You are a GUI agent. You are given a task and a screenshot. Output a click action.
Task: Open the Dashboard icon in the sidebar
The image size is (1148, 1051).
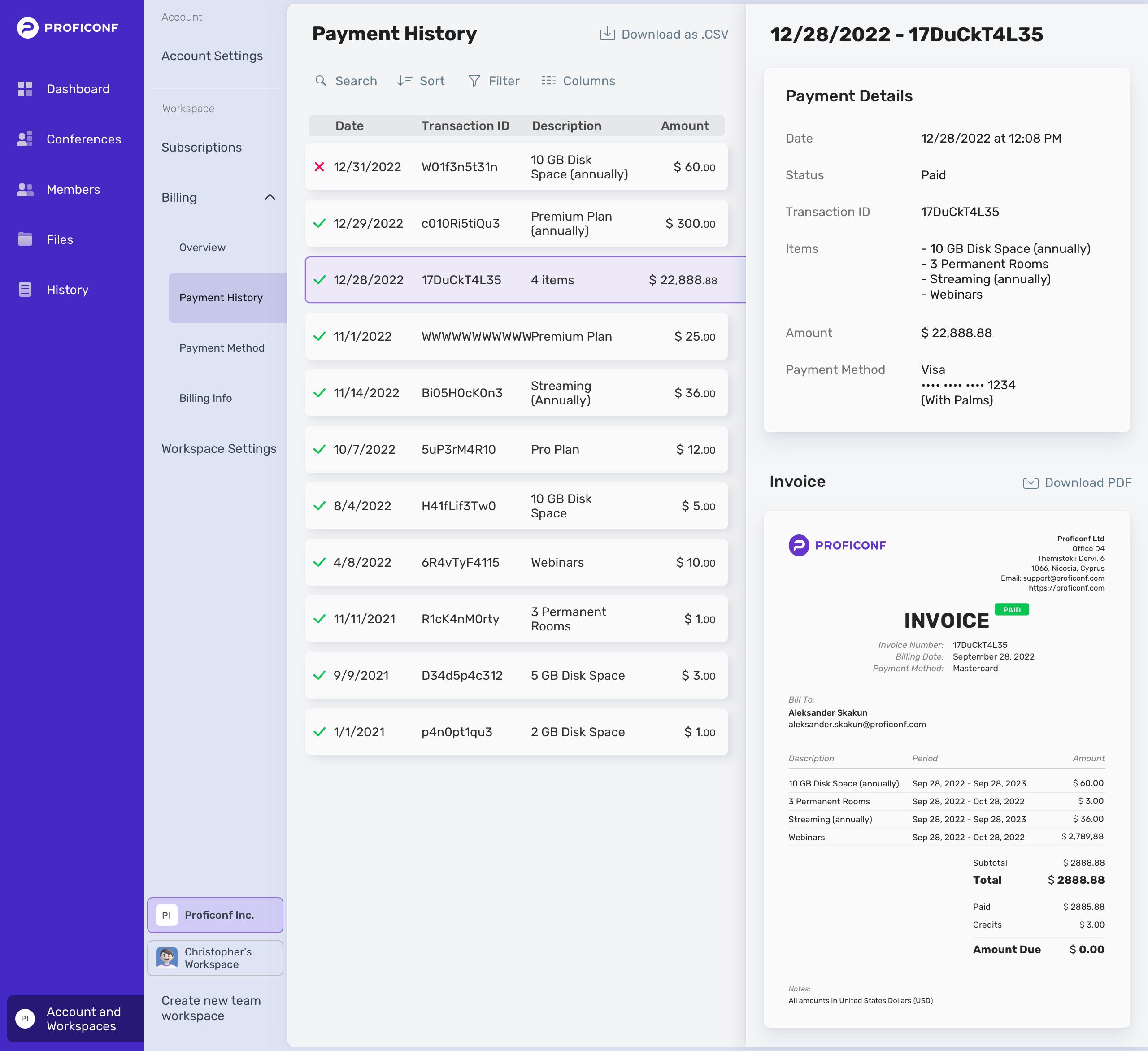coord(25,89)
